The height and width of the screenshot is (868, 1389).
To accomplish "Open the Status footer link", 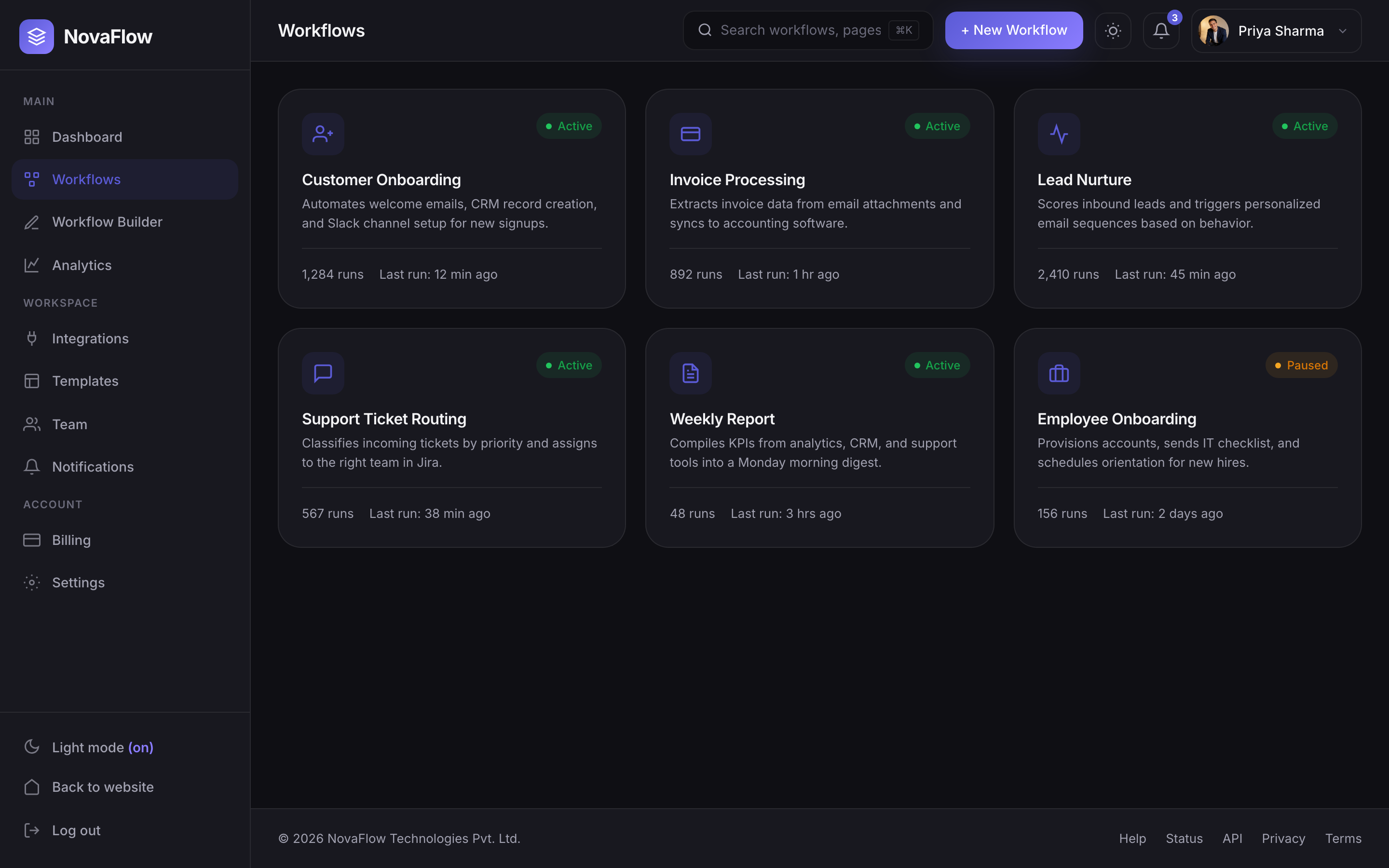I will tap(1184, 838).
